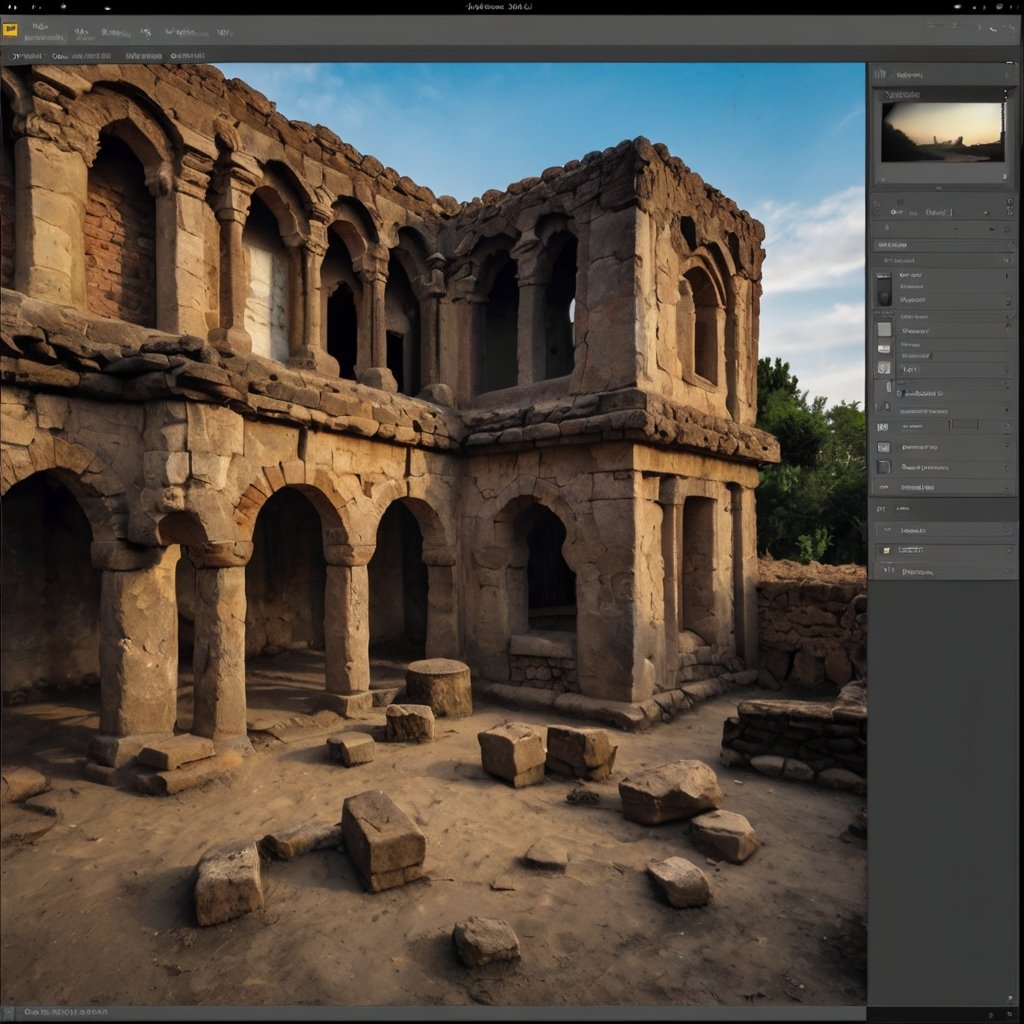
Task: Click the slider track in the right panel
Action: pos(965,425)
